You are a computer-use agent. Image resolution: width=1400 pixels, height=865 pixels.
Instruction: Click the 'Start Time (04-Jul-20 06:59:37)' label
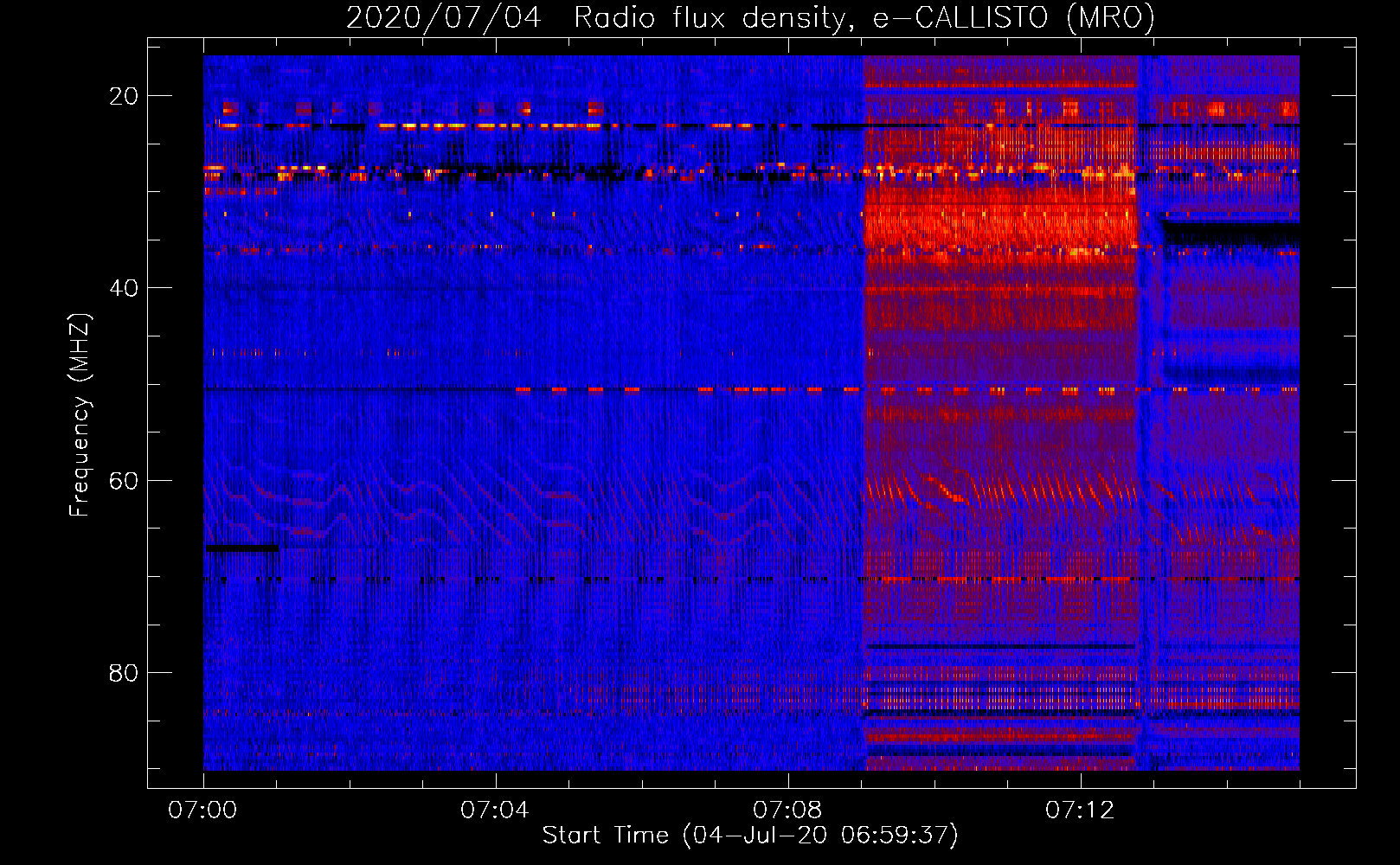tap(750, 836)
